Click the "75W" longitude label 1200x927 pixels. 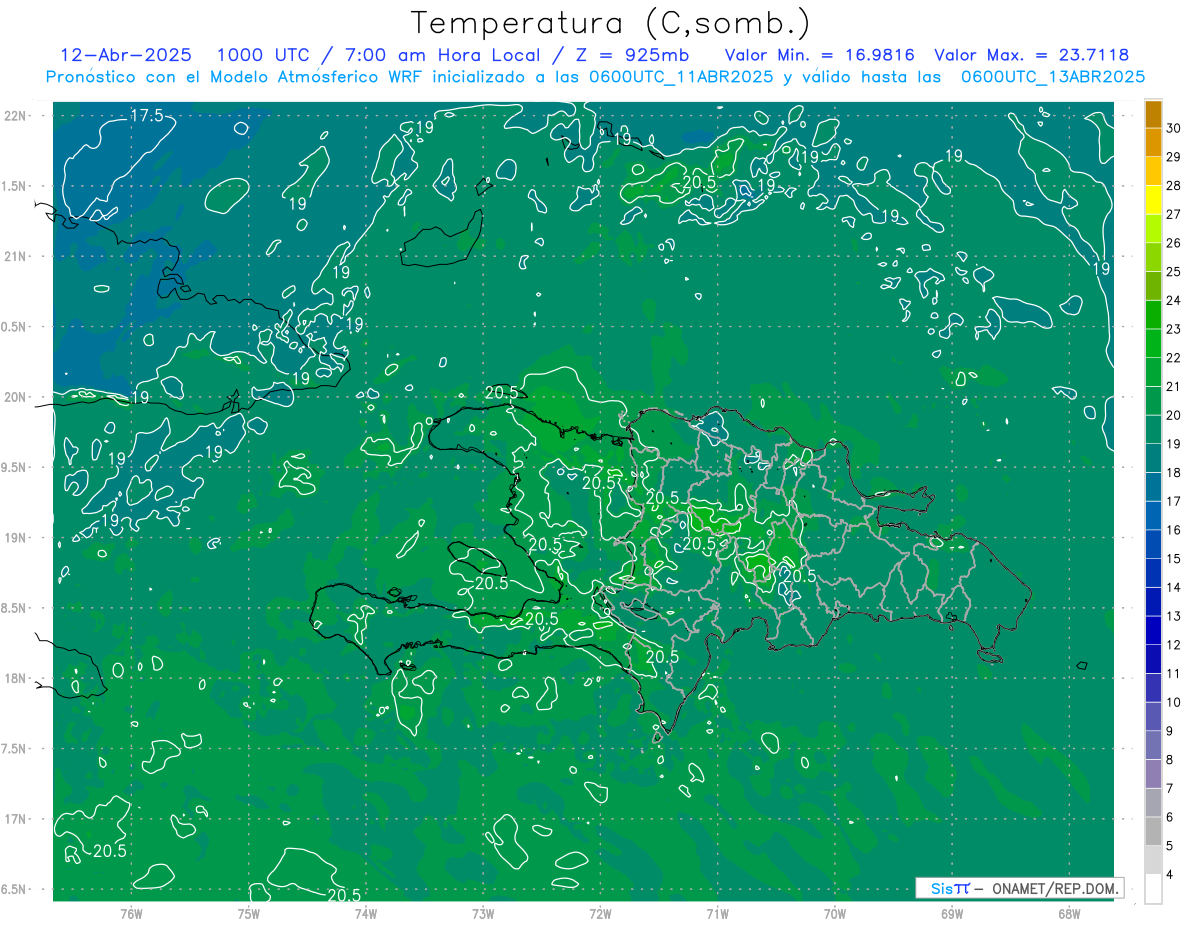tap(248, 913)
